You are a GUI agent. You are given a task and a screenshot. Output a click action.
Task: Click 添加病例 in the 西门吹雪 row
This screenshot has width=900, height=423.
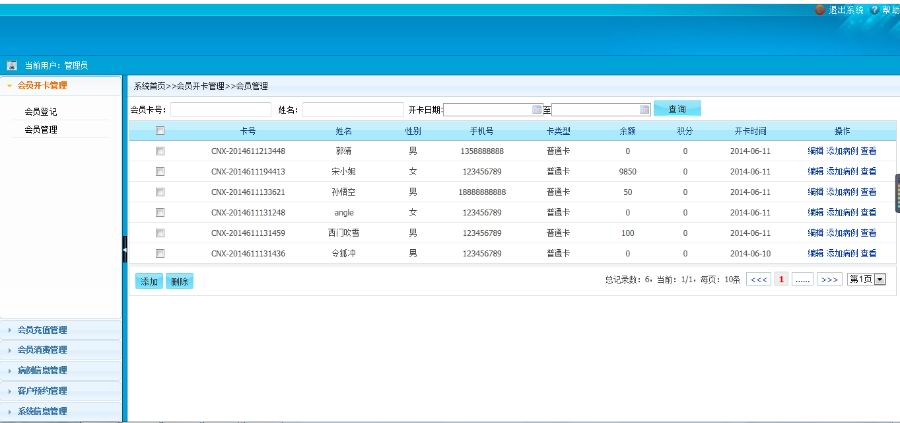[842, 232]
